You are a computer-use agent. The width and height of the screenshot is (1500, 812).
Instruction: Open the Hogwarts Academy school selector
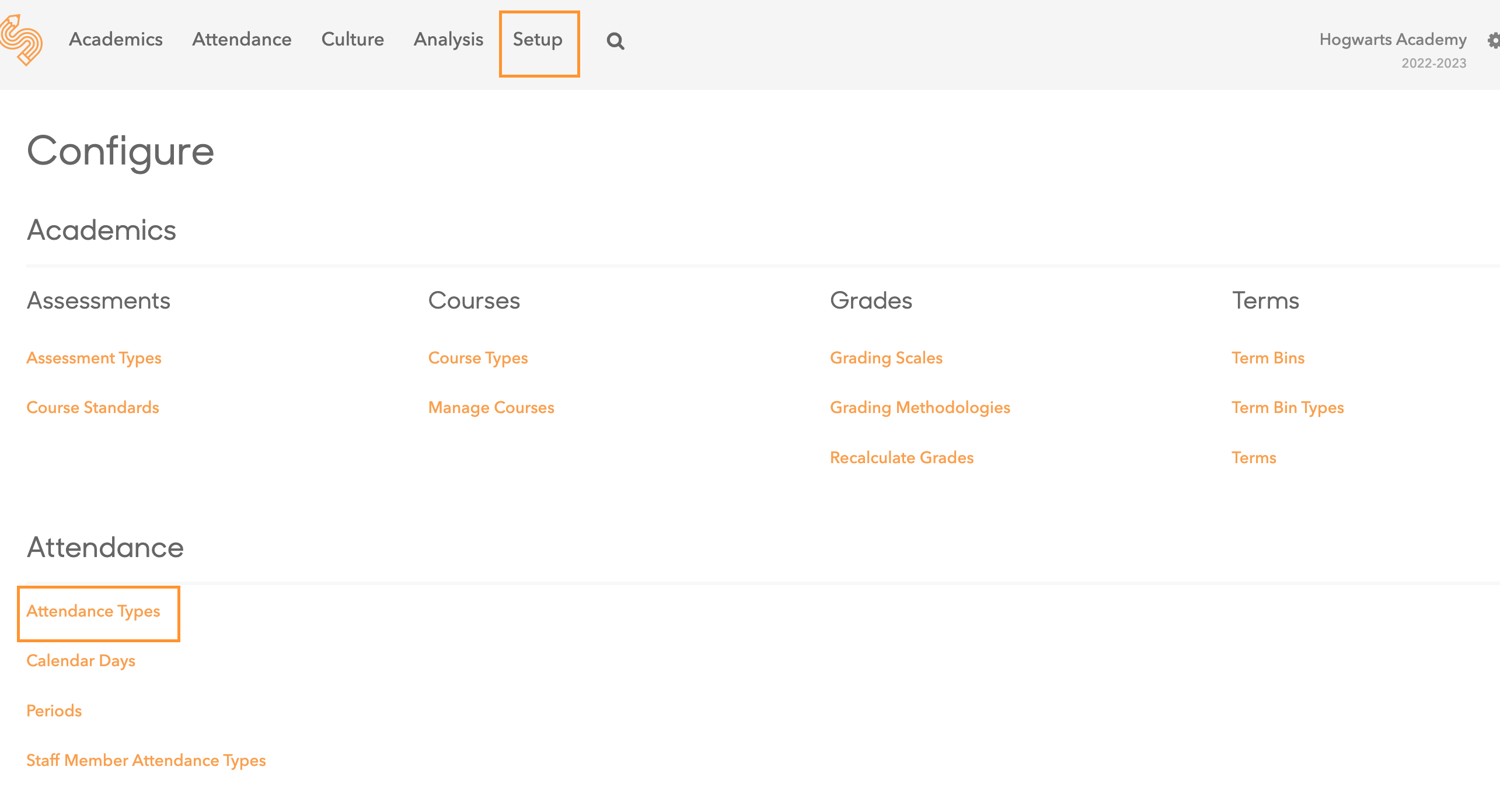1393,39
